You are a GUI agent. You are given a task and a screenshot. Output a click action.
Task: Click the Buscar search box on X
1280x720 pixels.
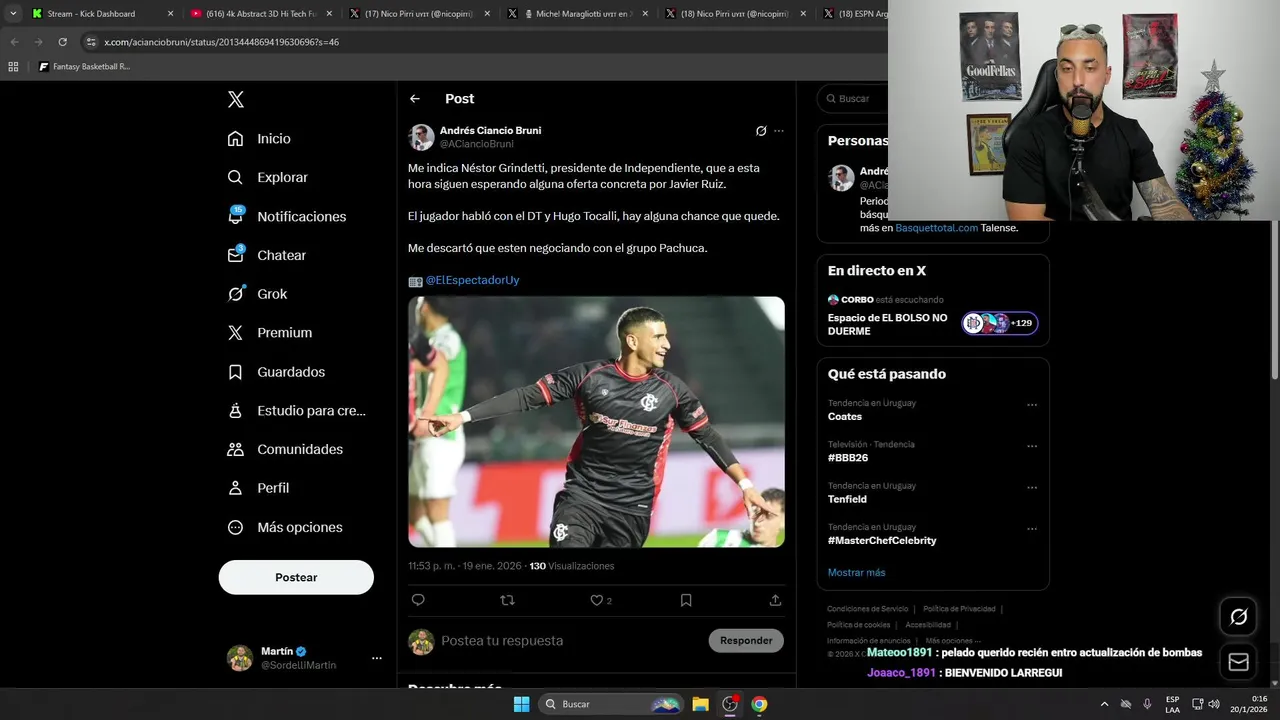(x=855, y=99)
